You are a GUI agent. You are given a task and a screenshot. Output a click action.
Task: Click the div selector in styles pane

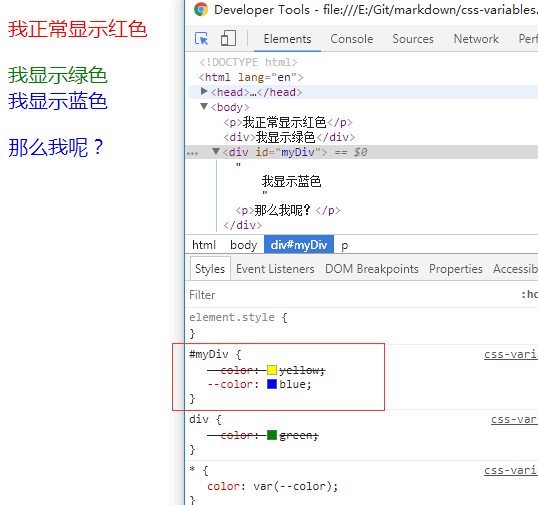tap(199, 419)
